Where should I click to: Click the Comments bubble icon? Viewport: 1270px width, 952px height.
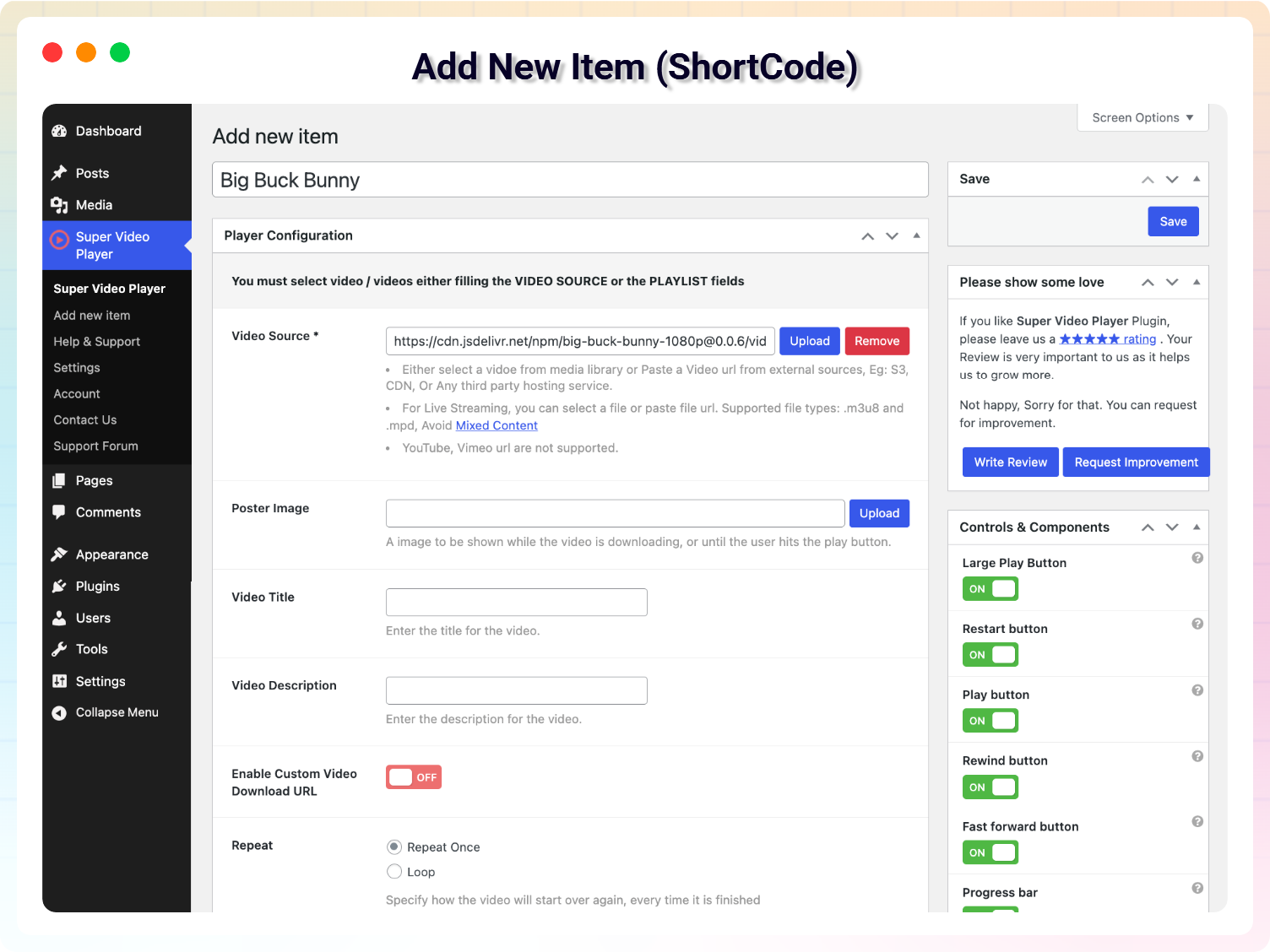click(59, 511)
